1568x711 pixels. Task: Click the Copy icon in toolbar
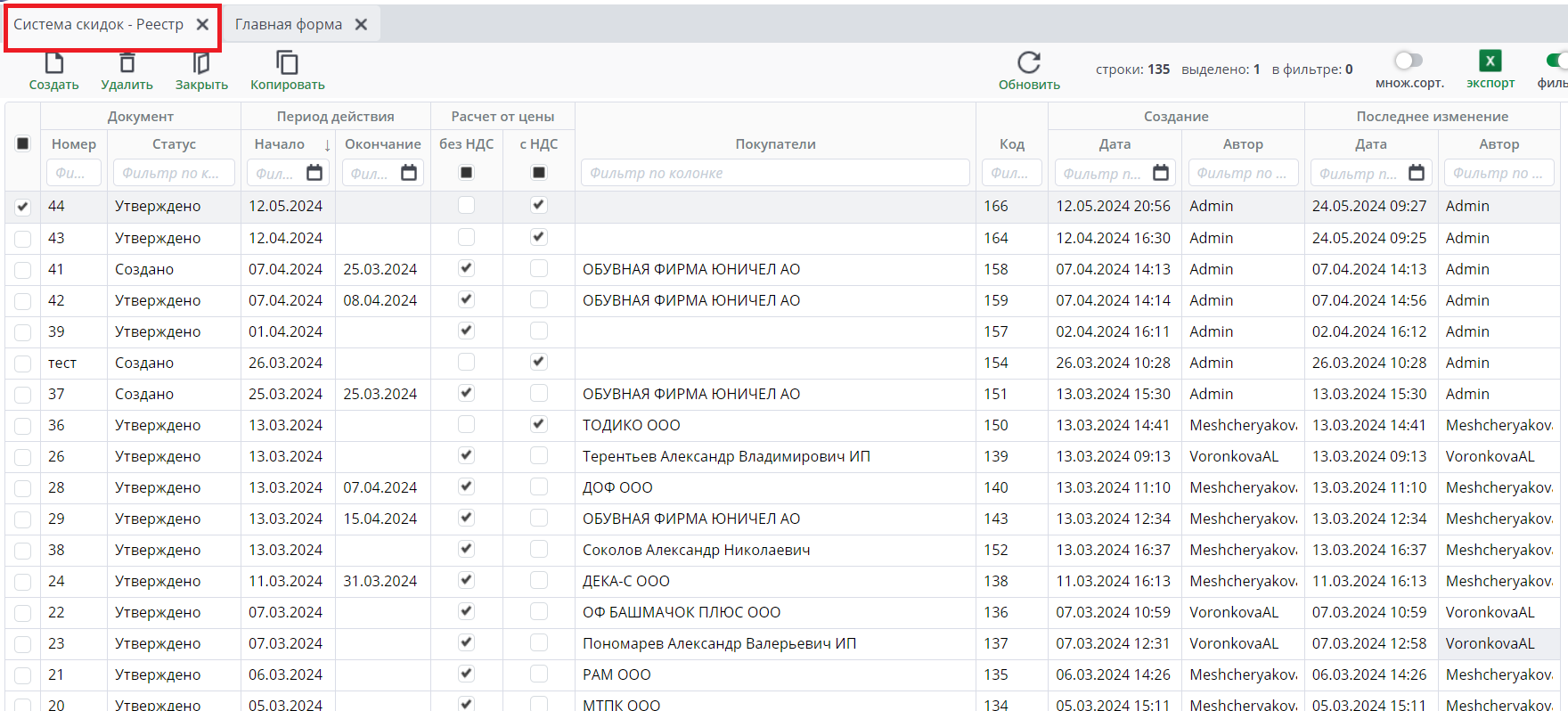click(287, 63)
